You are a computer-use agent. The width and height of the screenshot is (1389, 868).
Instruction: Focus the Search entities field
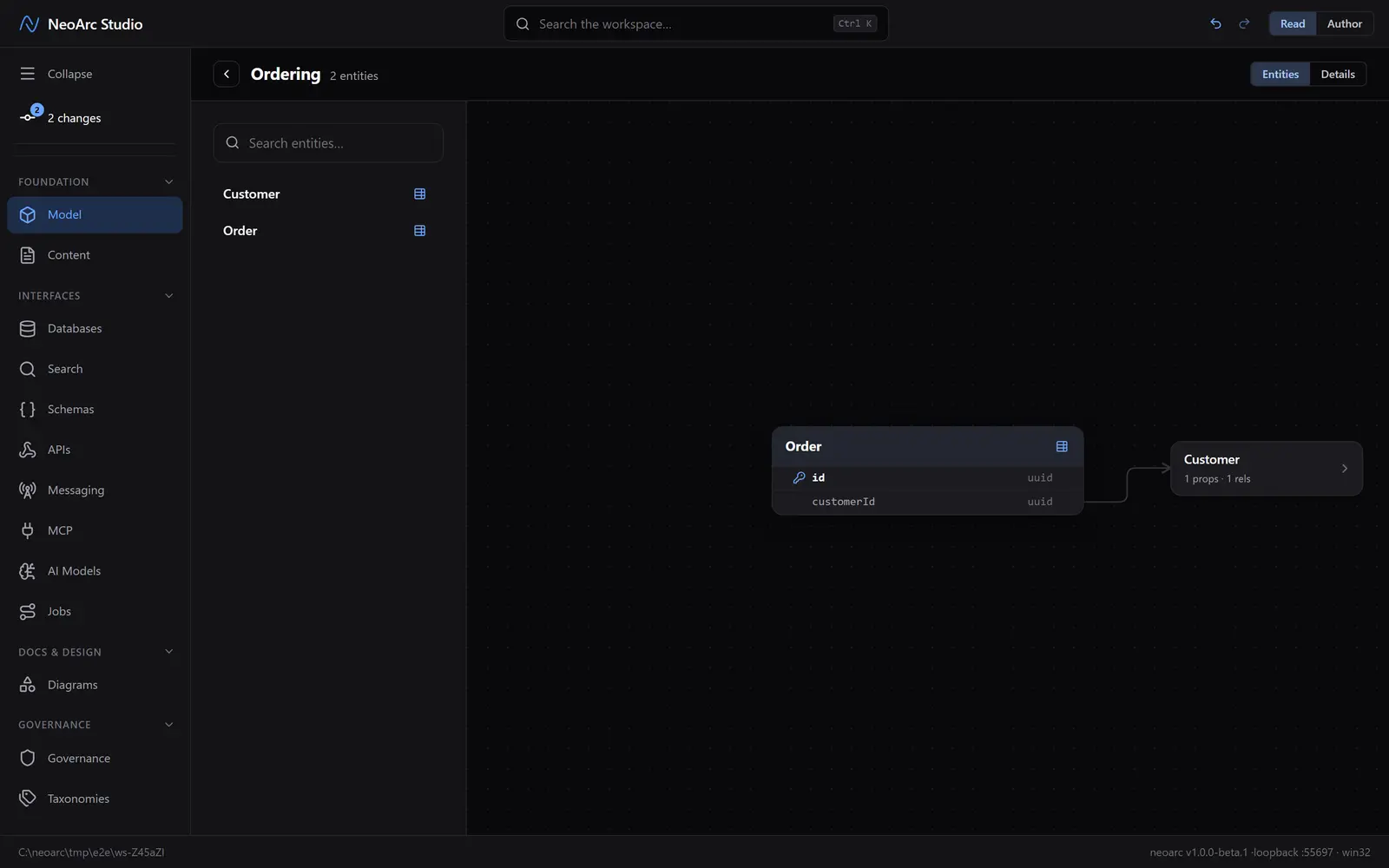coord(328,142)
